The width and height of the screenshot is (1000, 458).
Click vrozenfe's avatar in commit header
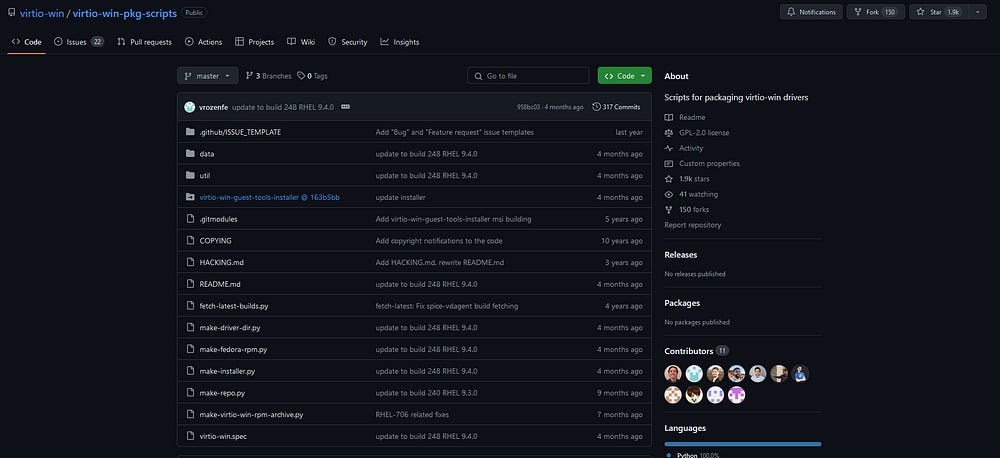point(189,107)
